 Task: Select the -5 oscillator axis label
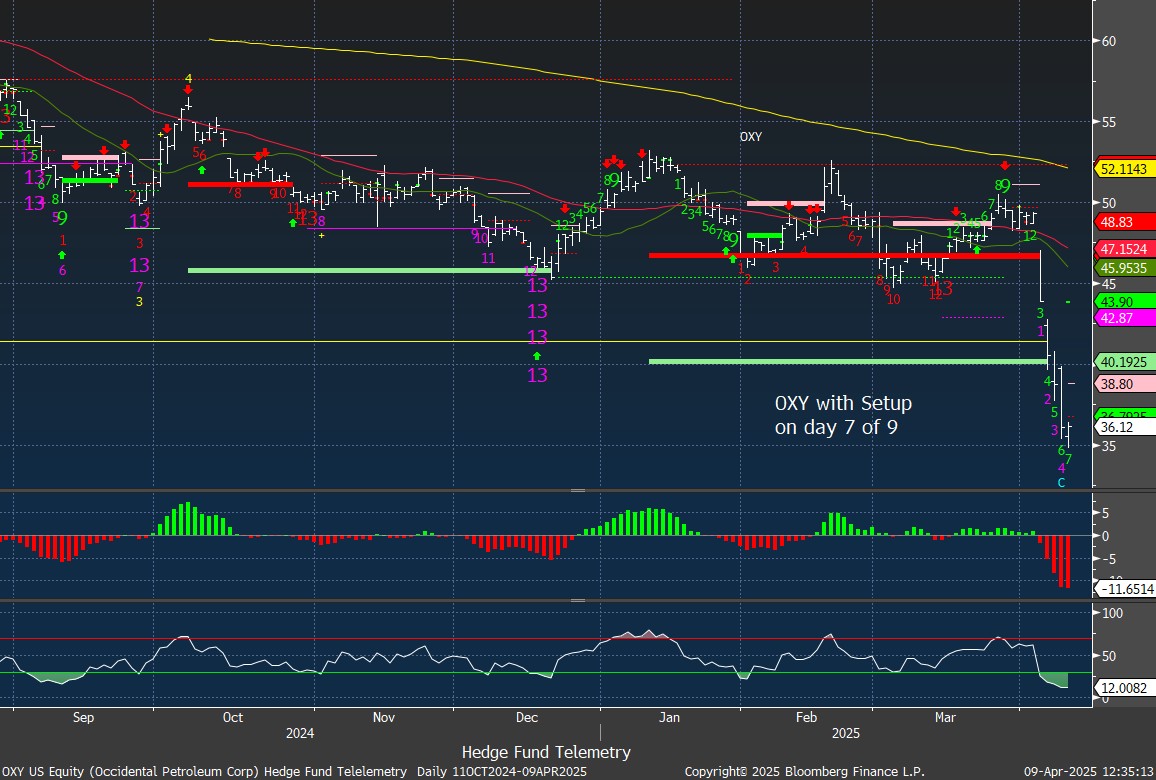click(x=1107, y=559)
